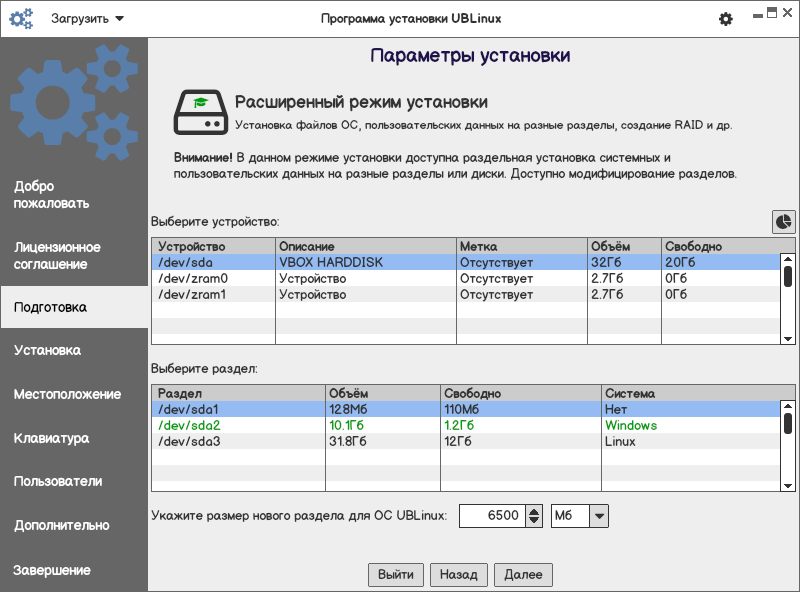Viewport: 800px width, 592px height.
Task: Select the Подготовка step in sidebar
Action: [x=74, y=307]
